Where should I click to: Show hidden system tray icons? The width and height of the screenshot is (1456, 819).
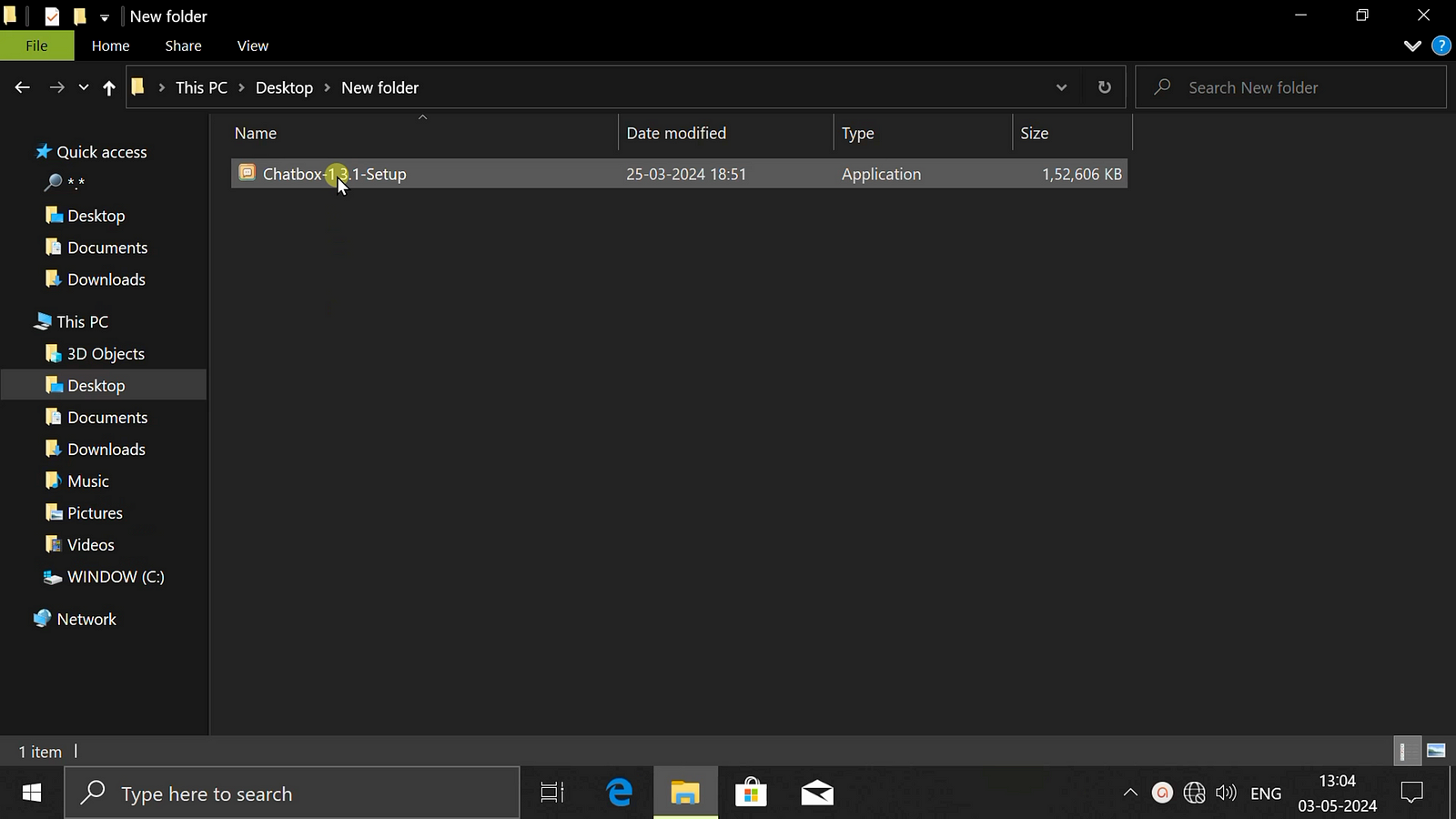(x=1130, y=793)
